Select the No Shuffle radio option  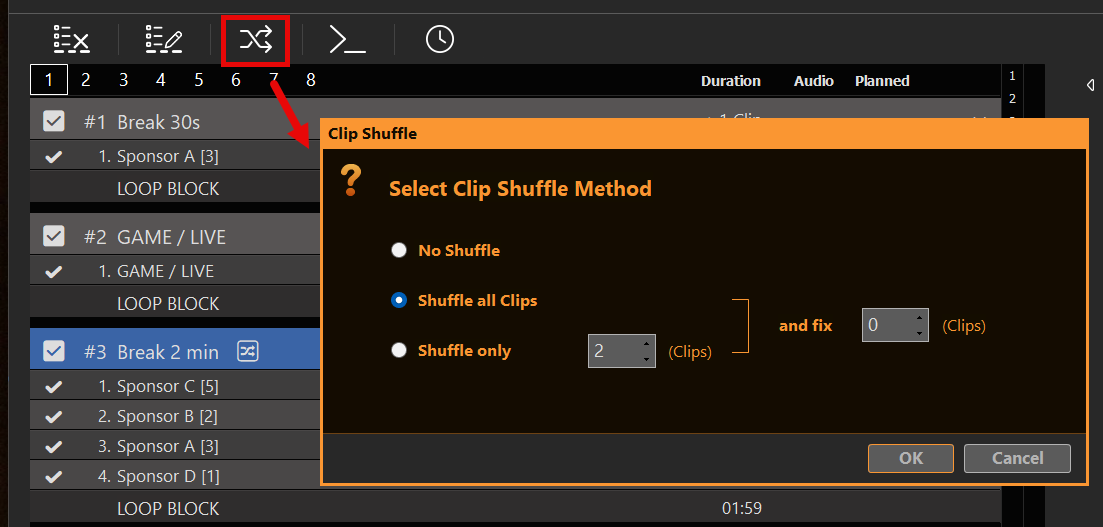click(399, 250)
